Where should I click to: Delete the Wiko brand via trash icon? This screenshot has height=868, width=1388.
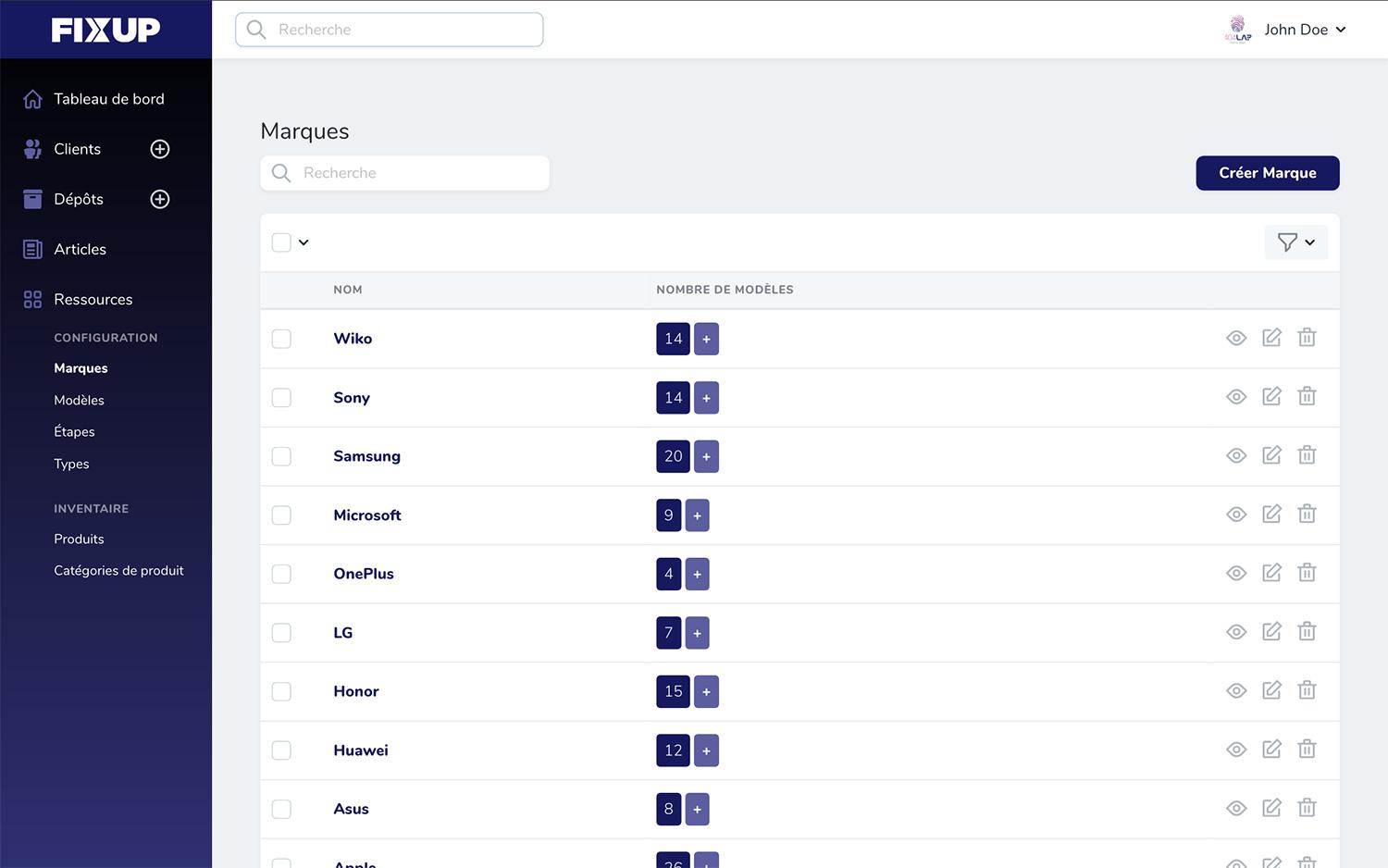[x=1307, y=338]
